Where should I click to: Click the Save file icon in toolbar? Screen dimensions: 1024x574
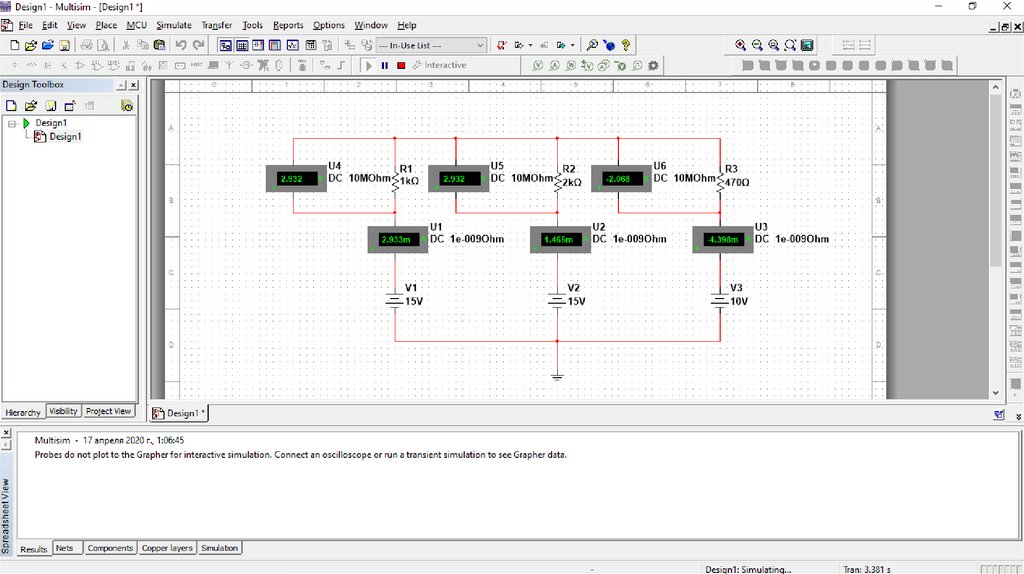click(x=65, y=45)
